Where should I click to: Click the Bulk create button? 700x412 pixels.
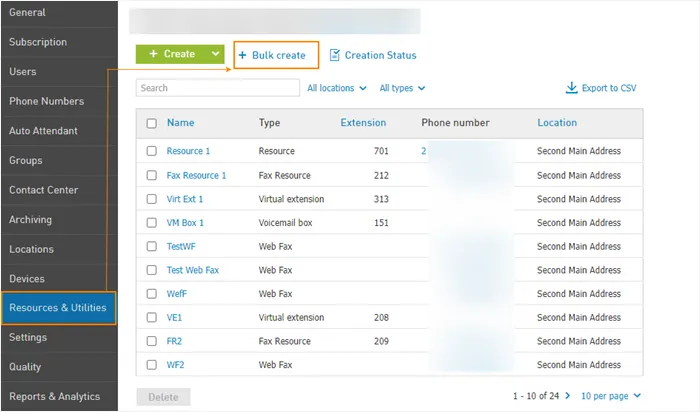[276, 55]
